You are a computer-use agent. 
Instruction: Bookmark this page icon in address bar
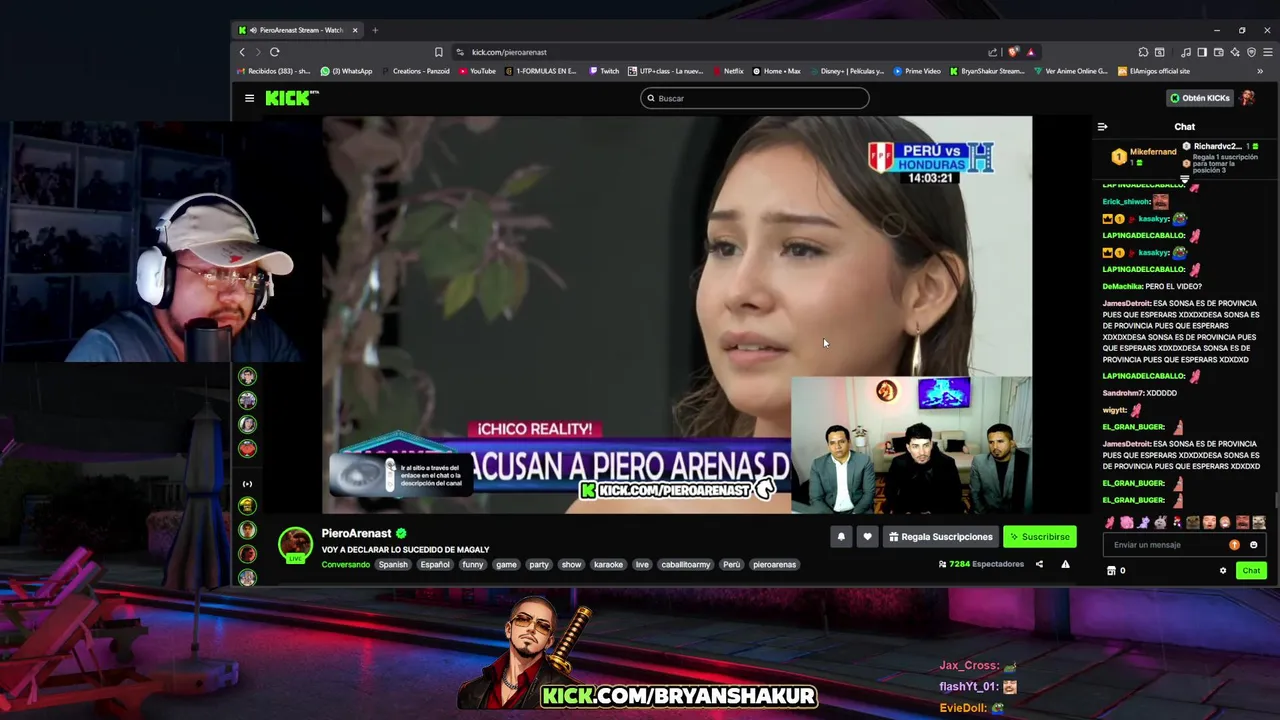coord(438,52)
